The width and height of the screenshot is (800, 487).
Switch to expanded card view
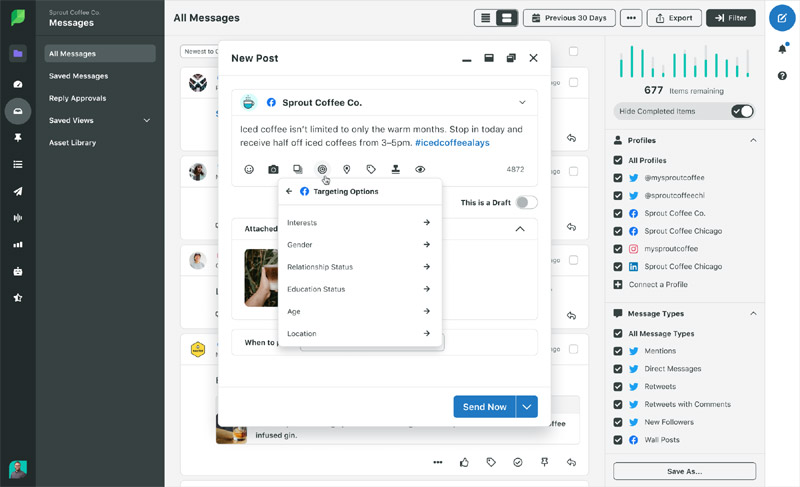[507, 18]
